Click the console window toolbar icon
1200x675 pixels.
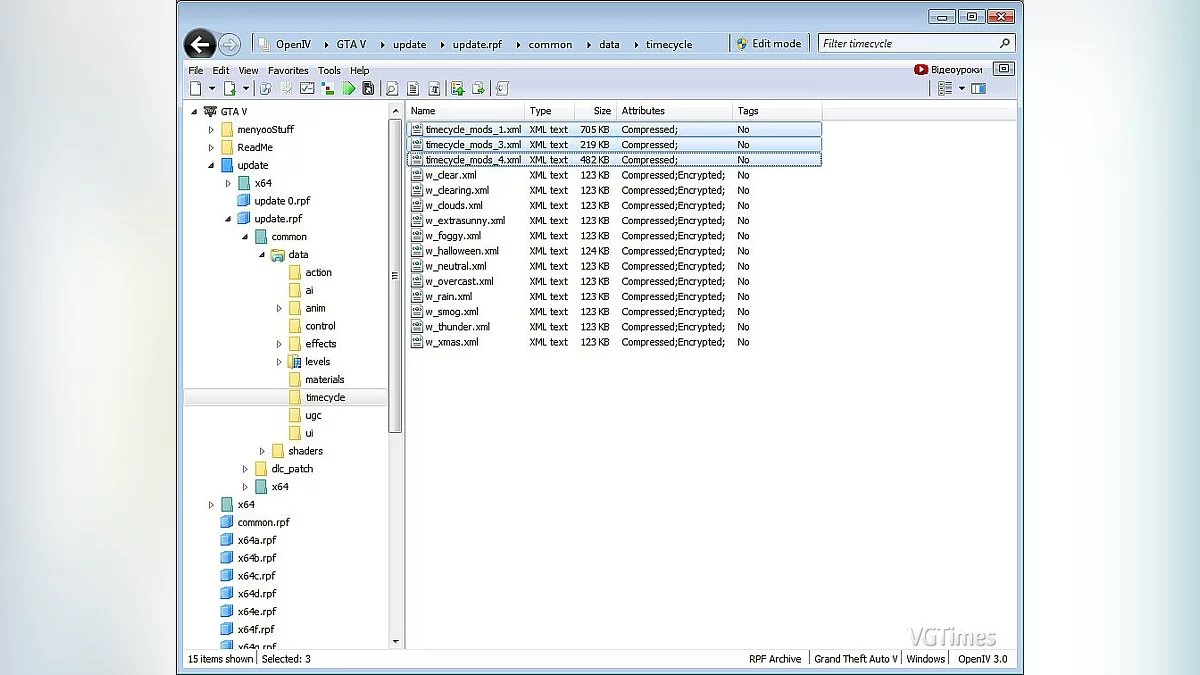point(307,89)
